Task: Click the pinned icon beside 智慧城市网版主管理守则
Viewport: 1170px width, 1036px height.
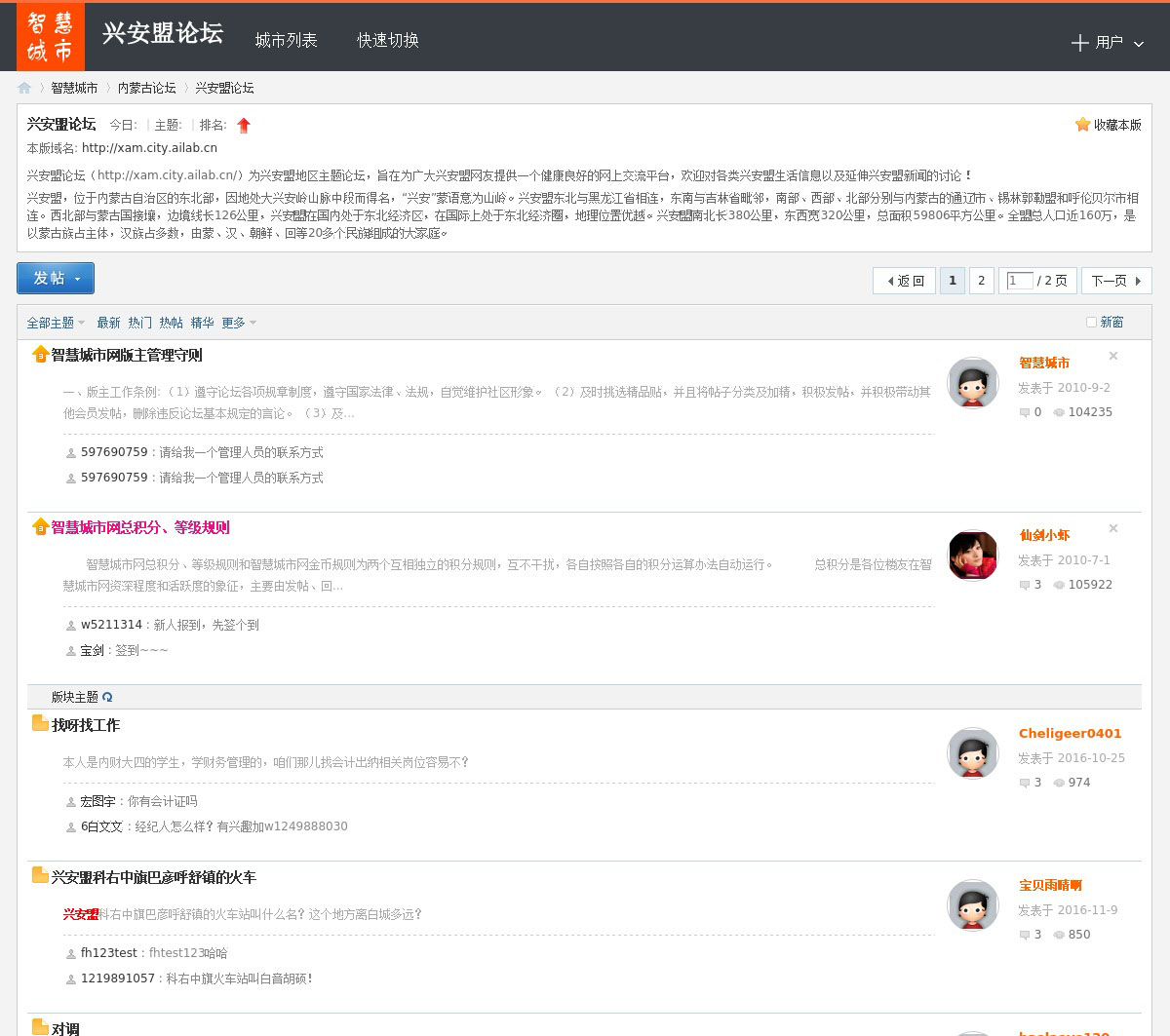Action: click(40, 355)
